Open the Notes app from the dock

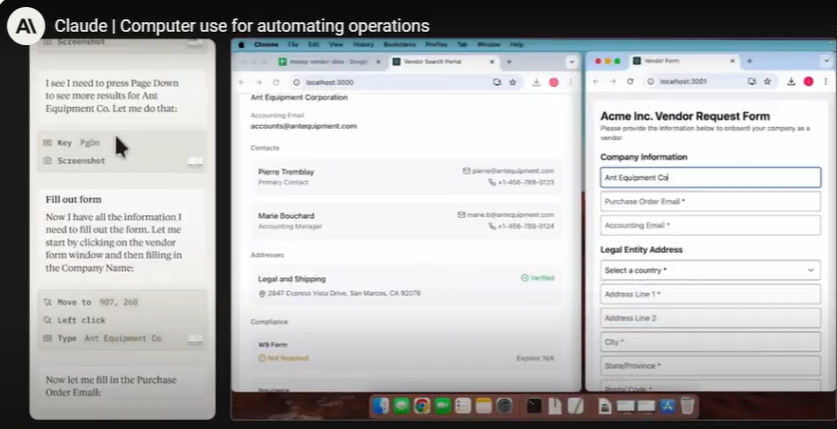coord(484,406)
